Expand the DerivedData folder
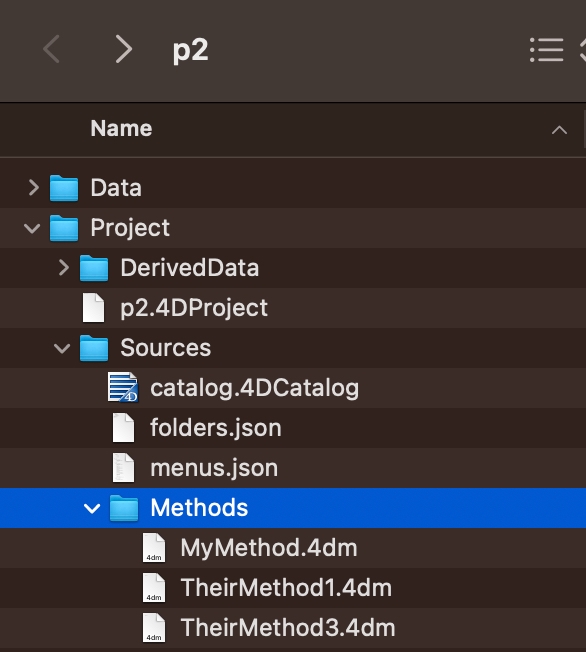This screenshot has width=586, height=652. pos(64,267)
